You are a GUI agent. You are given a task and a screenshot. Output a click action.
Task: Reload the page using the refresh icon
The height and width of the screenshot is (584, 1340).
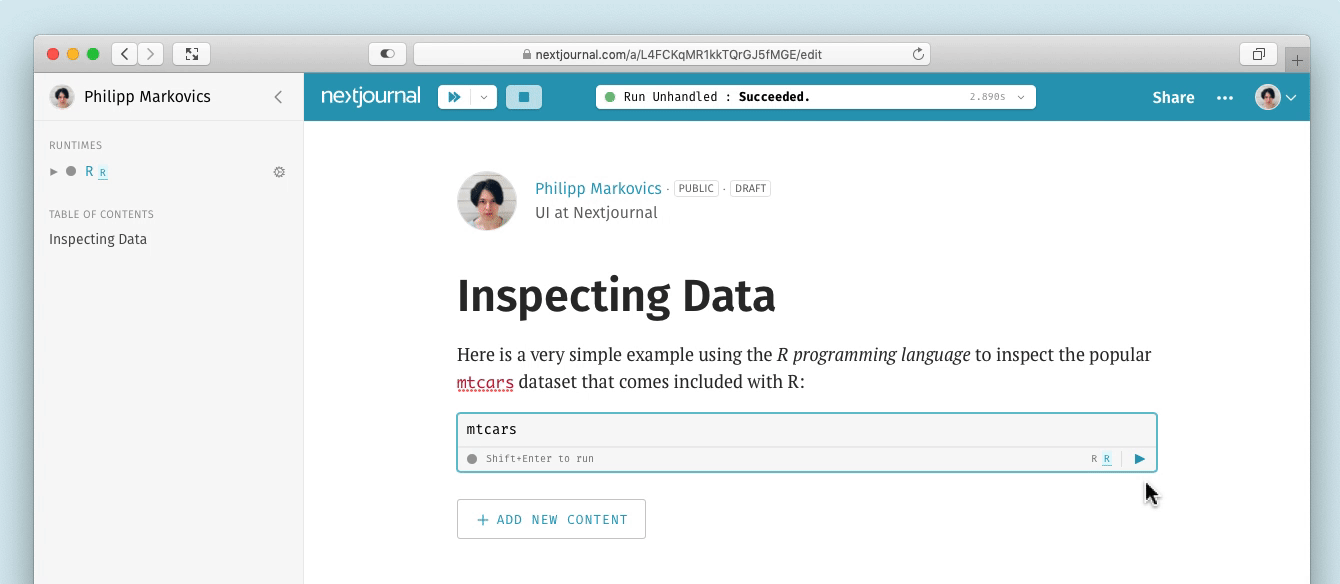tap(918, 54)
